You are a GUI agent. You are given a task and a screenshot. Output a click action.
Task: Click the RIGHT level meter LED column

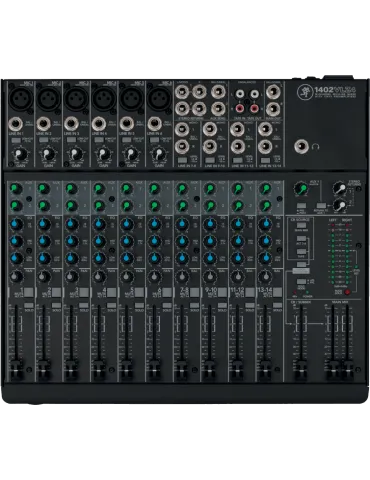[347, 254]
